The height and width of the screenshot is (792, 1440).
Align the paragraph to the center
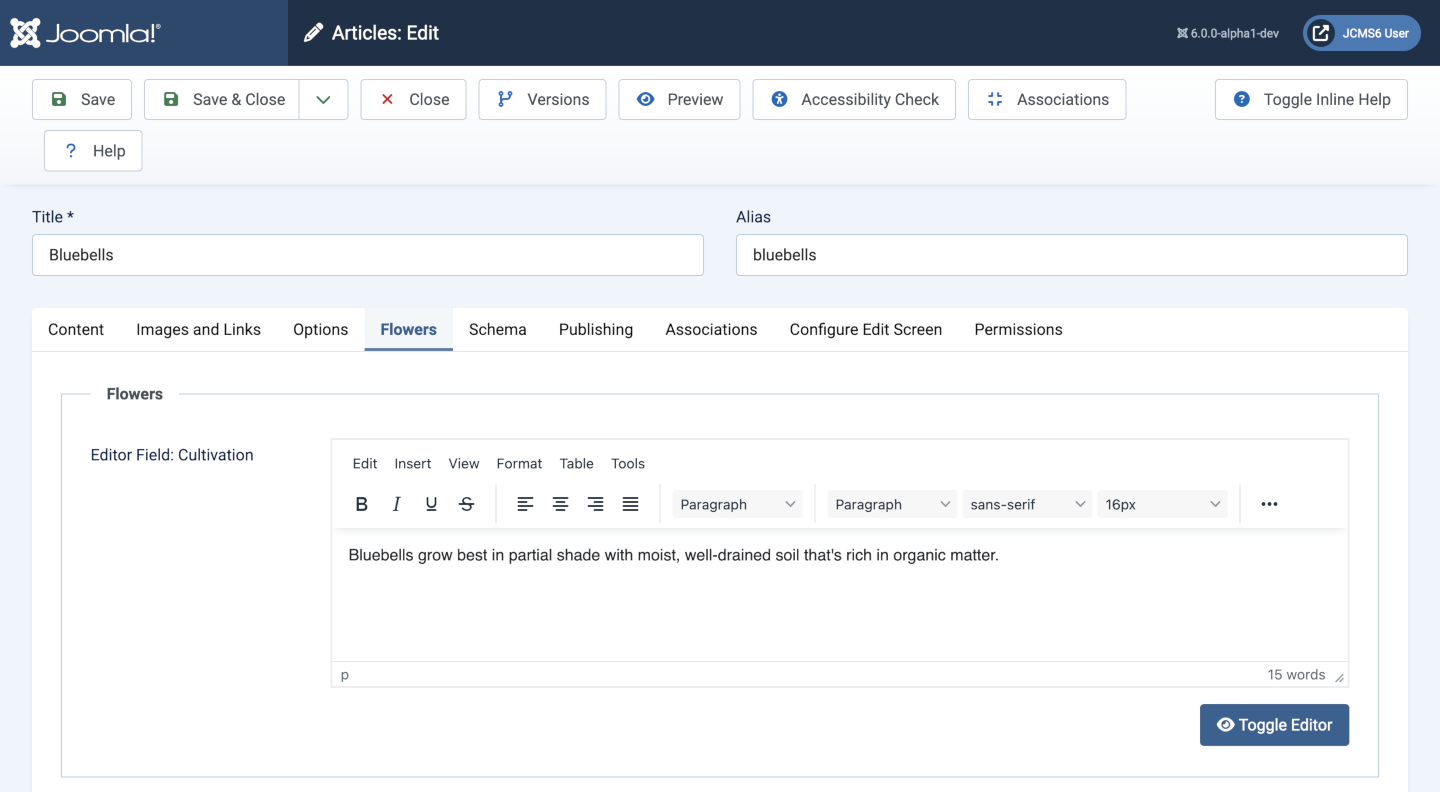point(560,504)
